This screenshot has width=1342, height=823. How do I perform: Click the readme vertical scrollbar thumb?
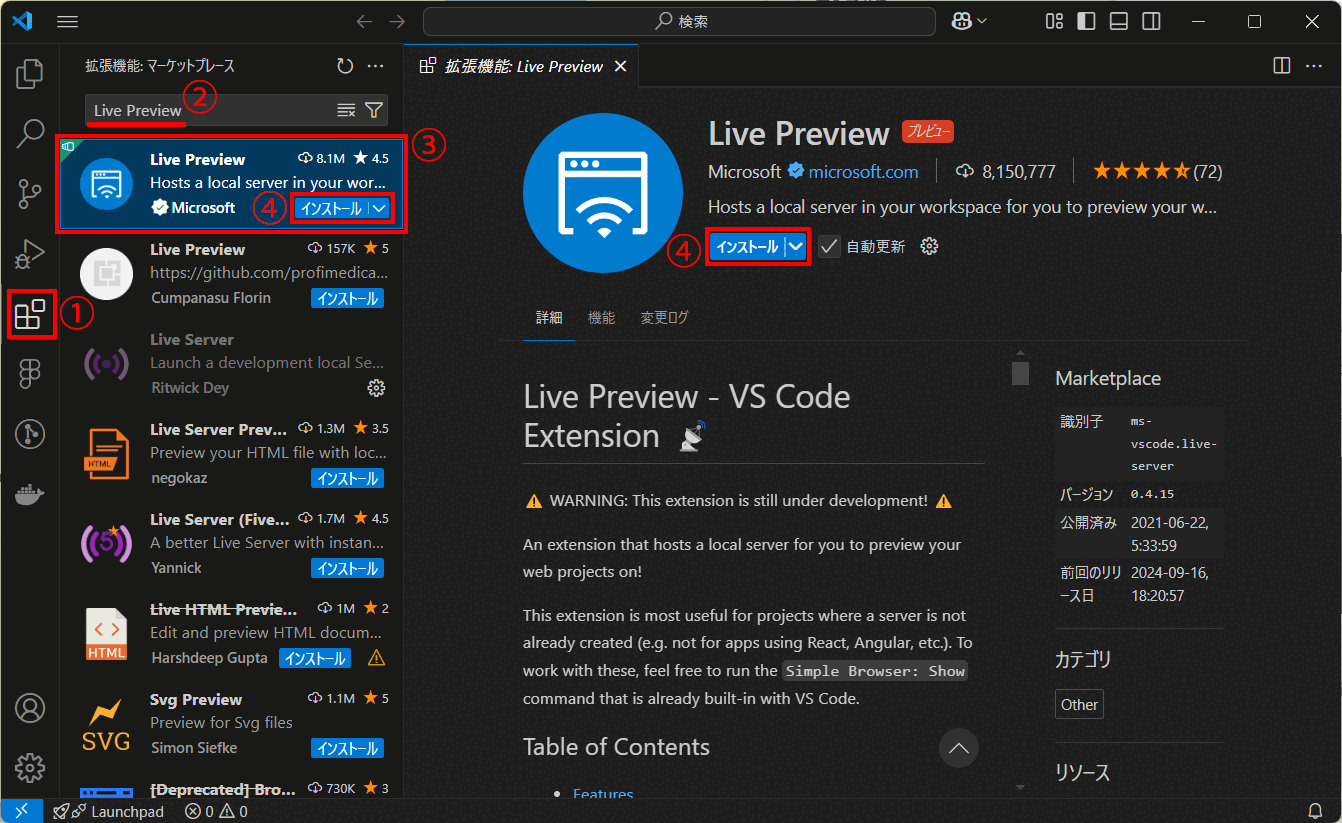pyautogui.click(x=1020, y=373)
